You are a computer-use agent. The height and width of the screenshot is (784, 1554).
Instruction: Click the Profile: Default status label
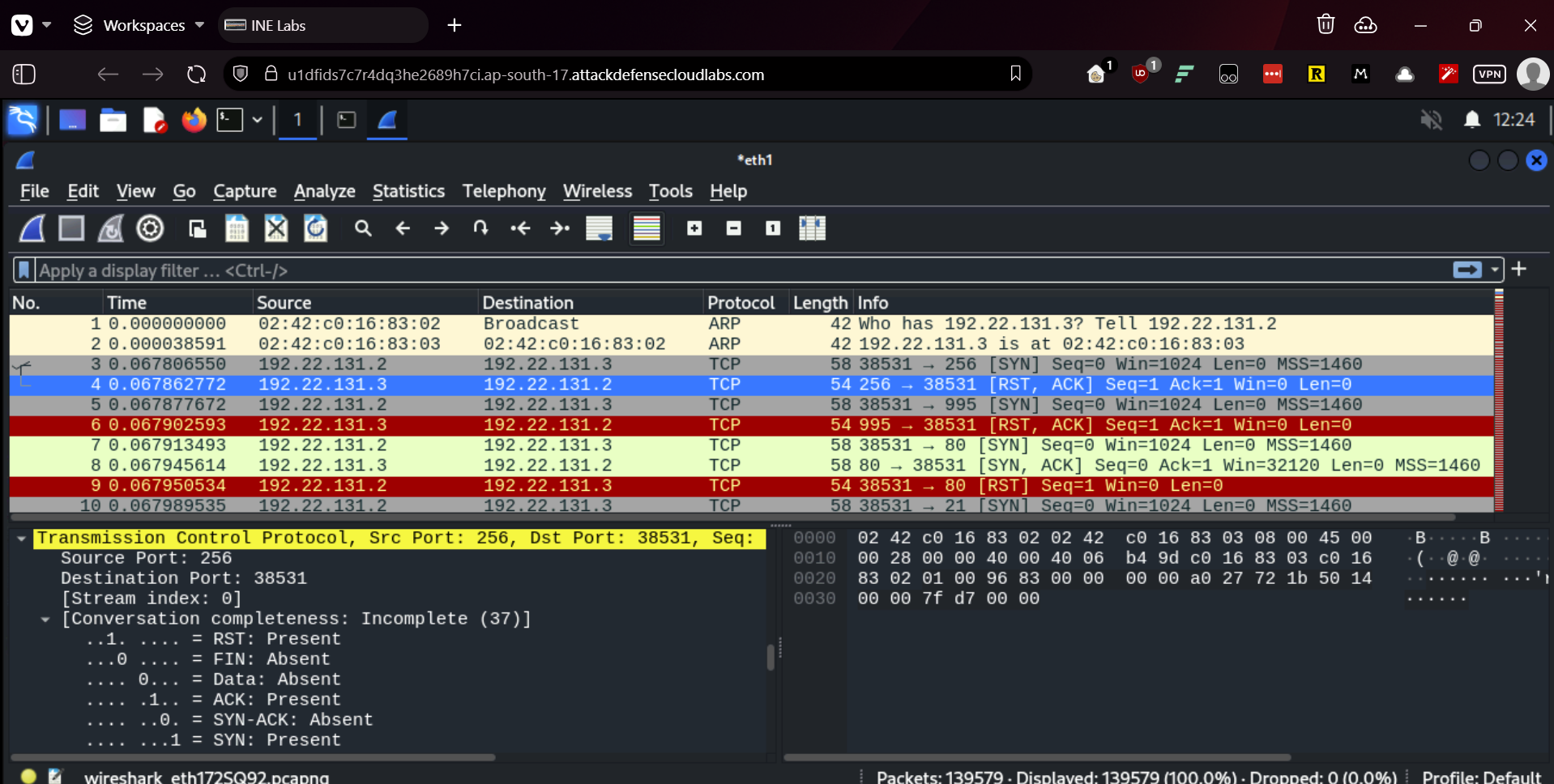pos(1480,776)
